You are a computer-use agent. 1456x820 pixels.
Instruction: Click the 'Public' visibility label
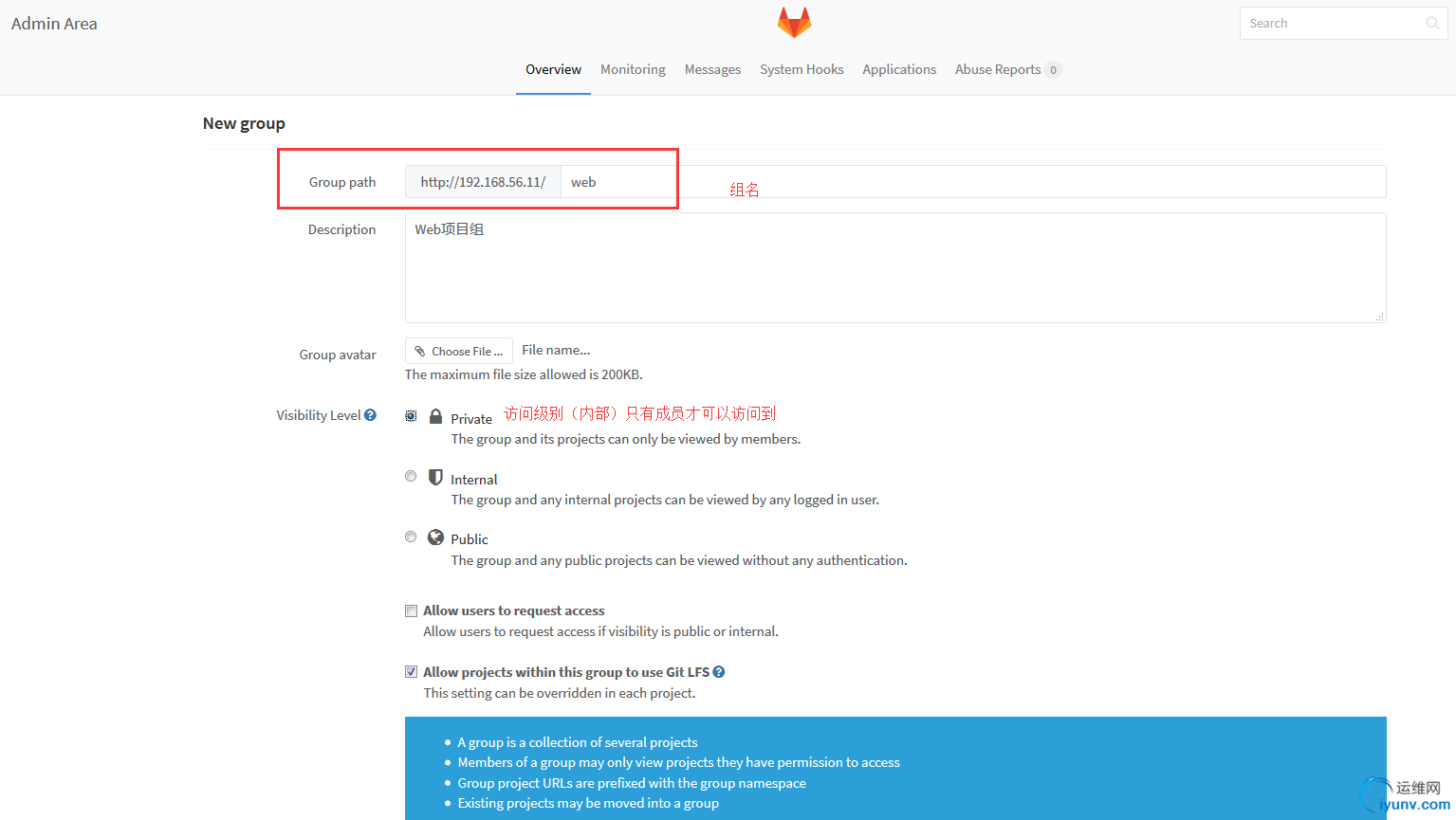[470, 539]
